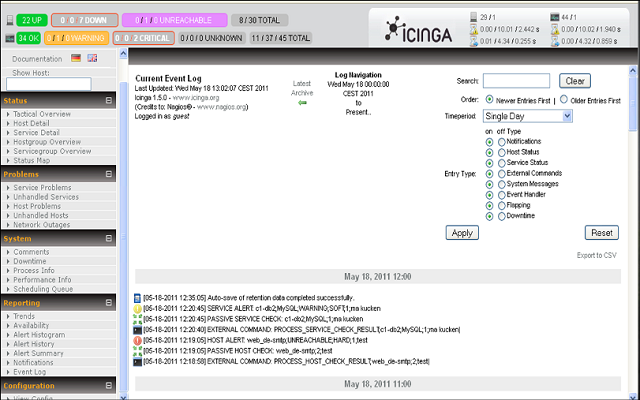Click the red HOST ALERT unreachable icon
Image resolution: width=640 pixels, height=400 pixels.
pyautogui.click(x=138, y=340)
